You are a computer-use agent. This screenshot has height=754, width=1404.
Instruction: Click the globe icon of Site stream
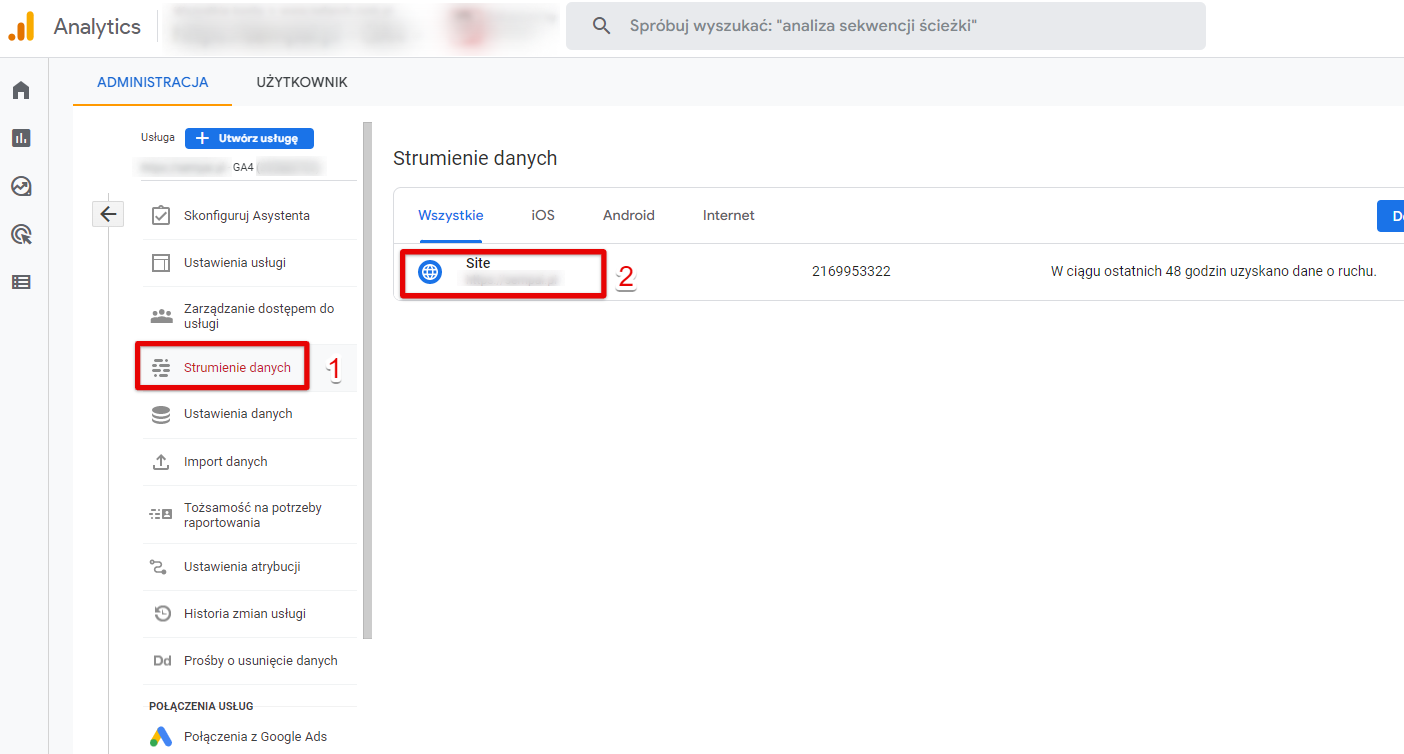(430, 272)
